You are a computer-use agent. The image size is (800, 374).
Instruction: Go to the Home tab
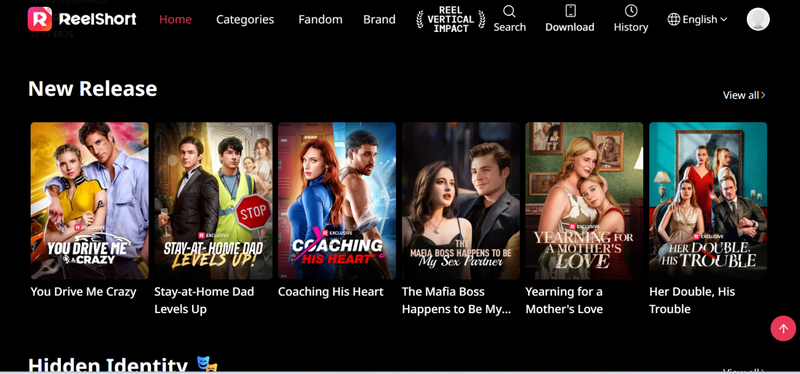176,19
